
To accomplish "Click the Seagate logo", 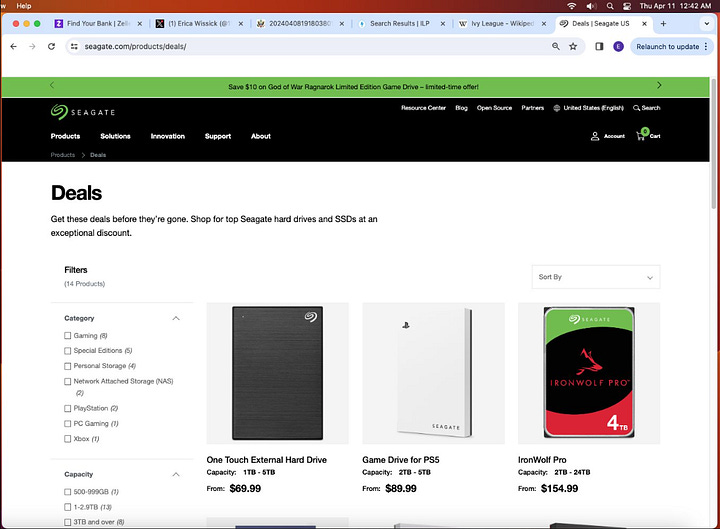I will click(x=83, y=112).
